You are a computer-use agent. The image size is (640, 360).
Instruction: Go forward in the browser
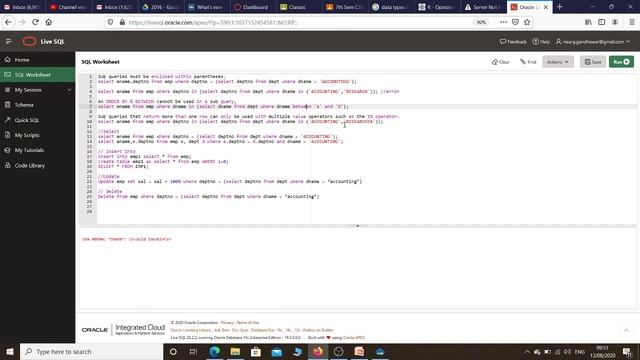pyautogui.click(x=22, y=22)
